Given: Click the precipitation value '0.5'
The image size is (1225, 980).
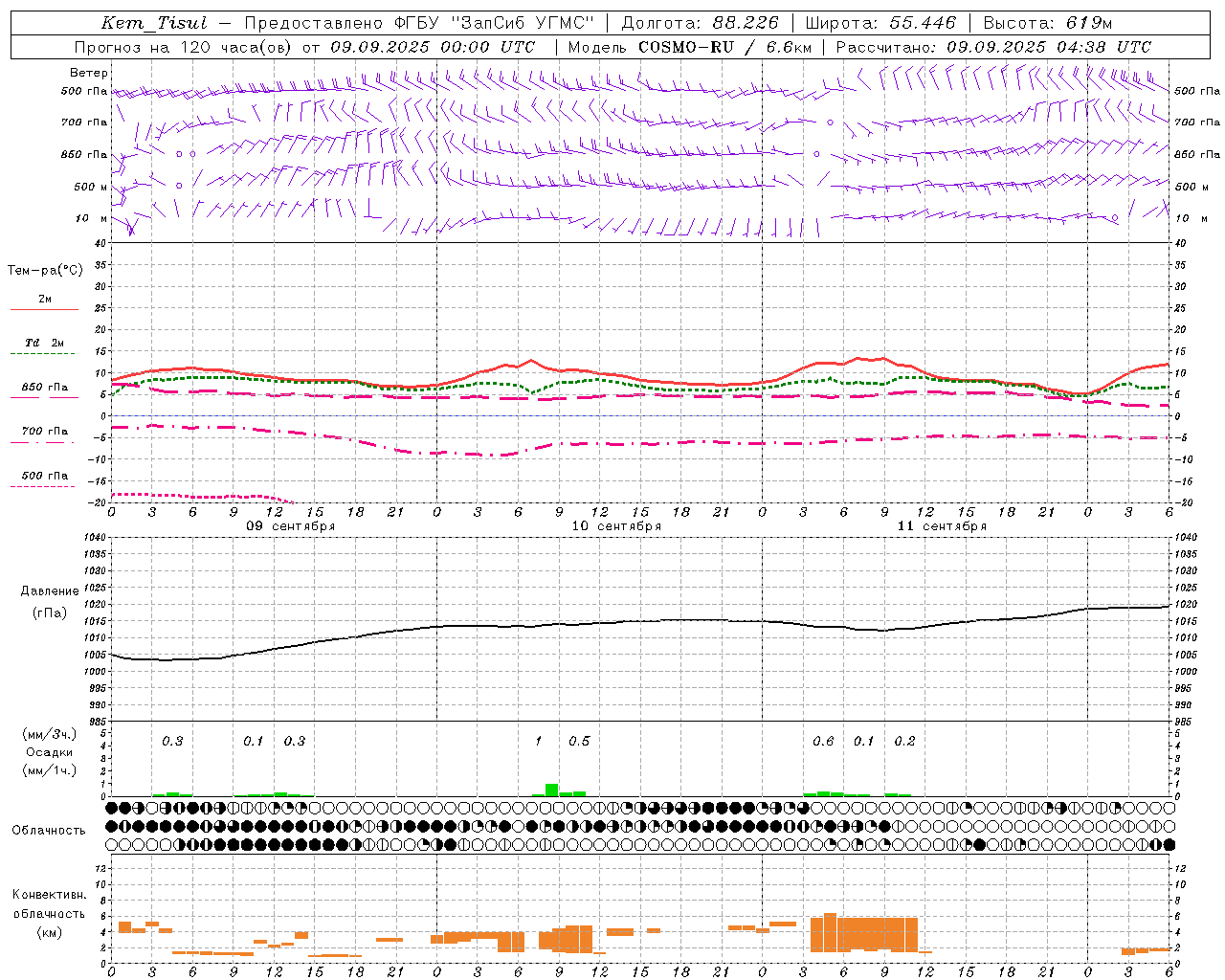Looking at the screenshot, I should pos(579,742).
